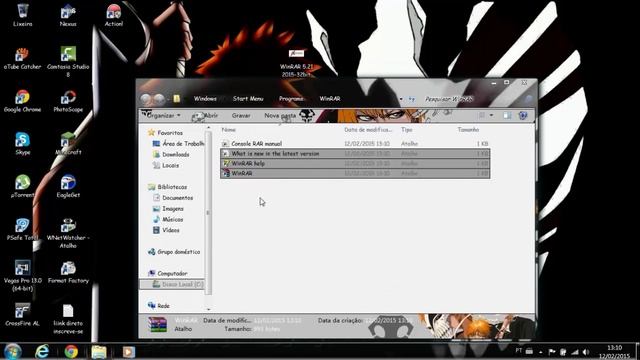Open Documentos library in sidebar
The image size is (640, 360).
(173, 198)
